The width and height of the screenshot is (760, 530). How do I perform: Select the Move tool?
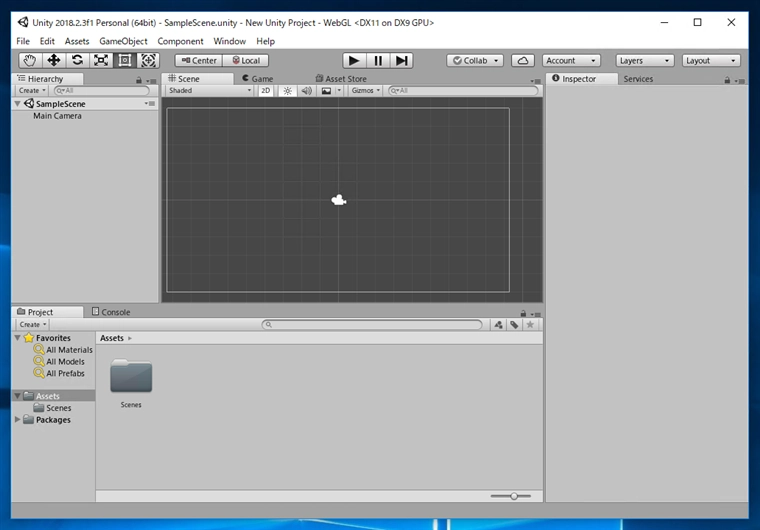(x=53, y=60)
